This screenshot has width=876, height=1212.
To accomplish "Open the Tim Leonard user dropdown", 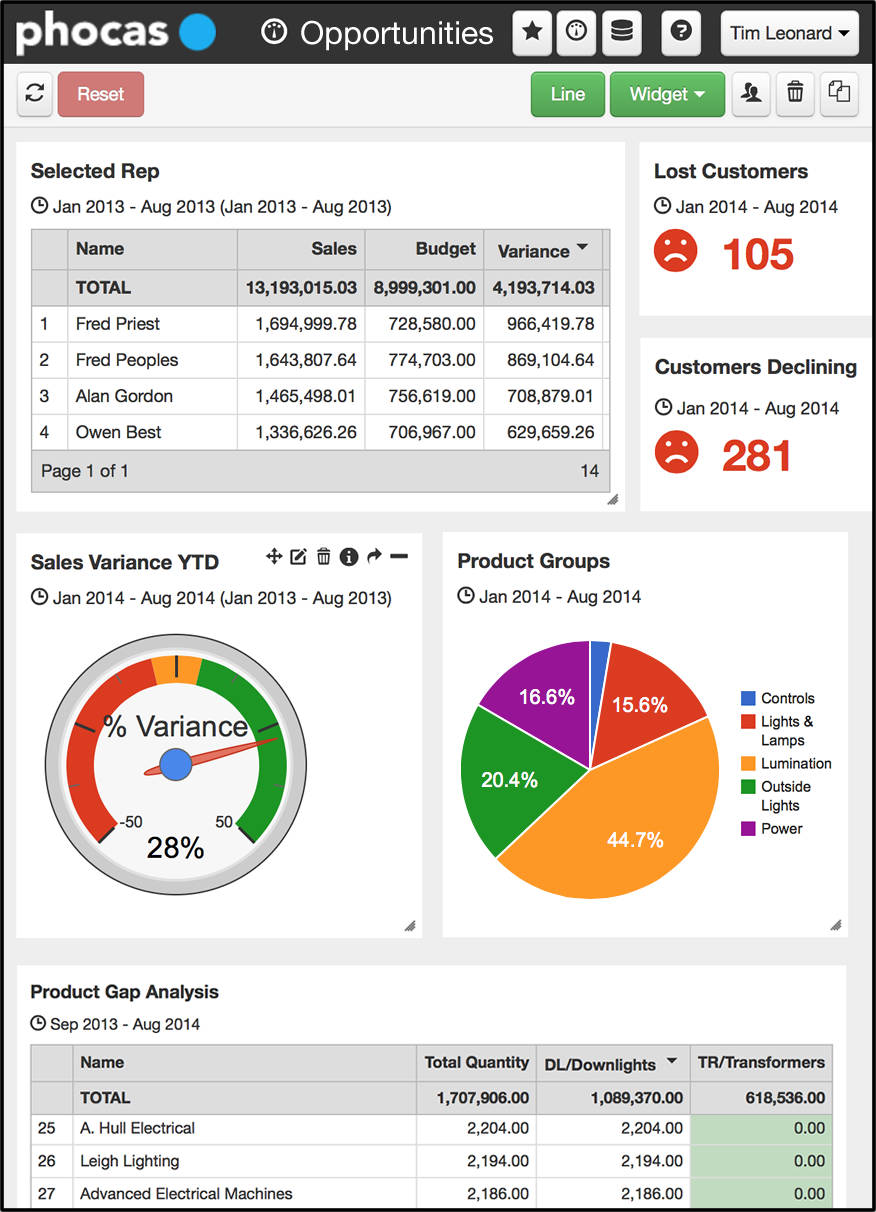I will [789, 33].
